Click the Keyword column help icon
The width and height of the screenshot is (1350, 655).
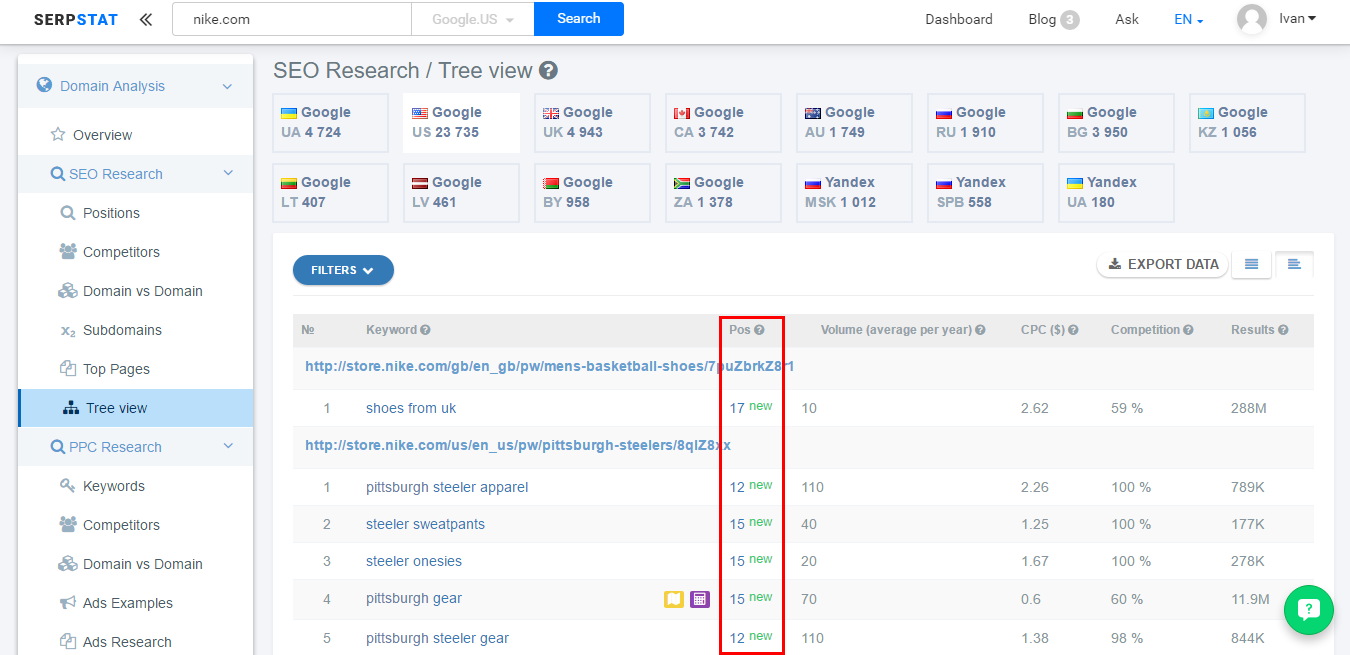[x=425, y=330]
